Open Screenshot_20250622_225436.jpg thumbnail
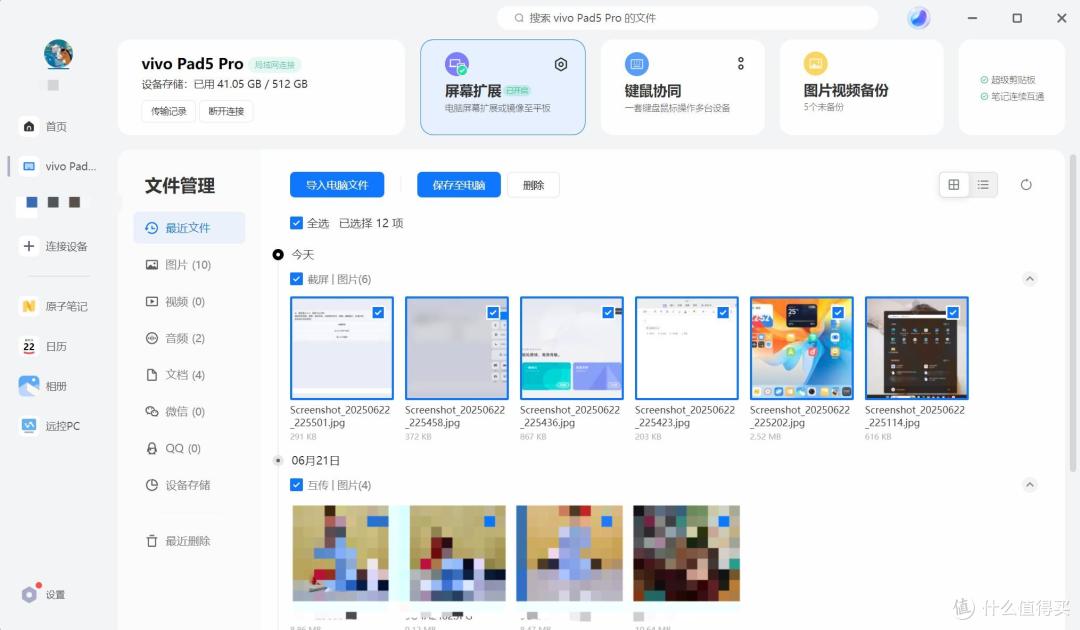1080x630 pixels. click(x=572, y=348)
